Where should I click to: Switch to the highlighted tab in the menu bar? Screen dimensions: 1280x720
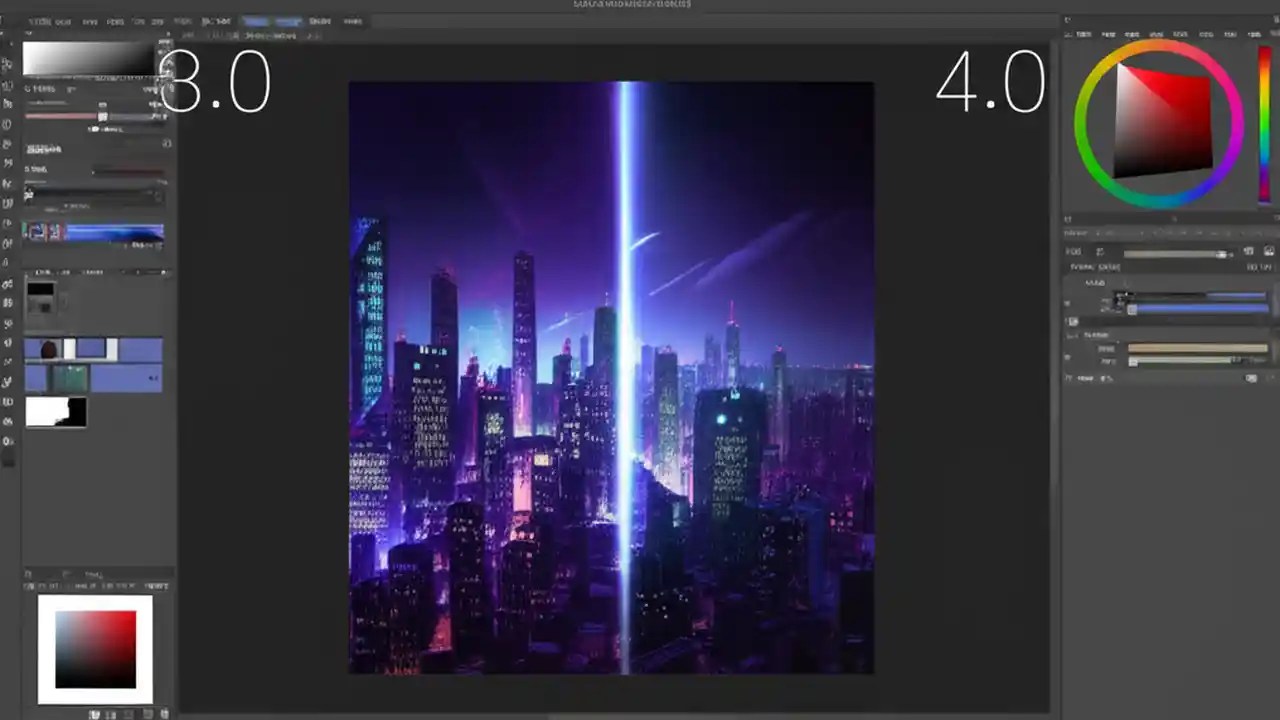(256, 20)
